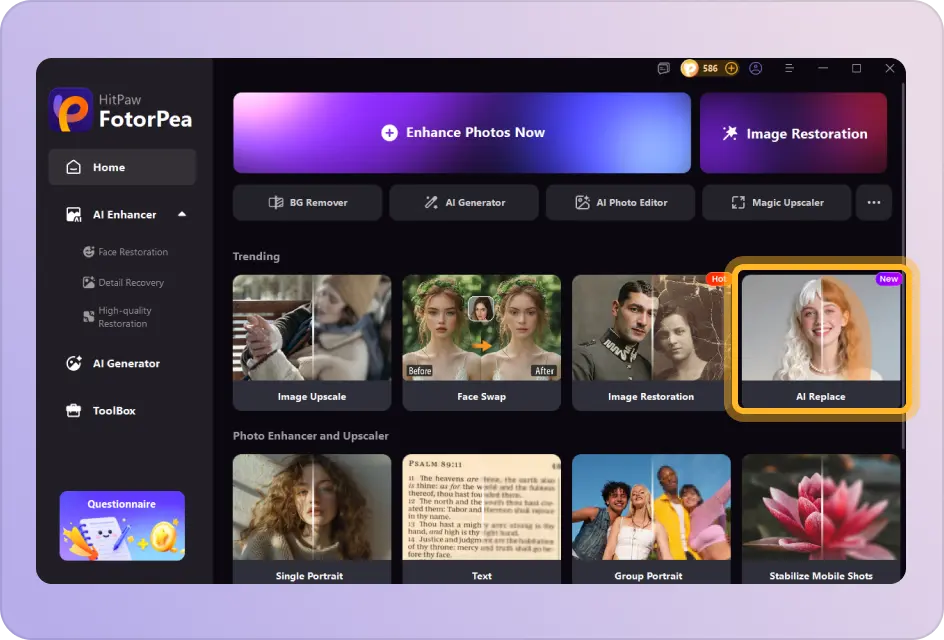944x640 pixels.
Task: Open the Magic Upscaler tool
Action: pyautogui.click(x=777, y=202)
